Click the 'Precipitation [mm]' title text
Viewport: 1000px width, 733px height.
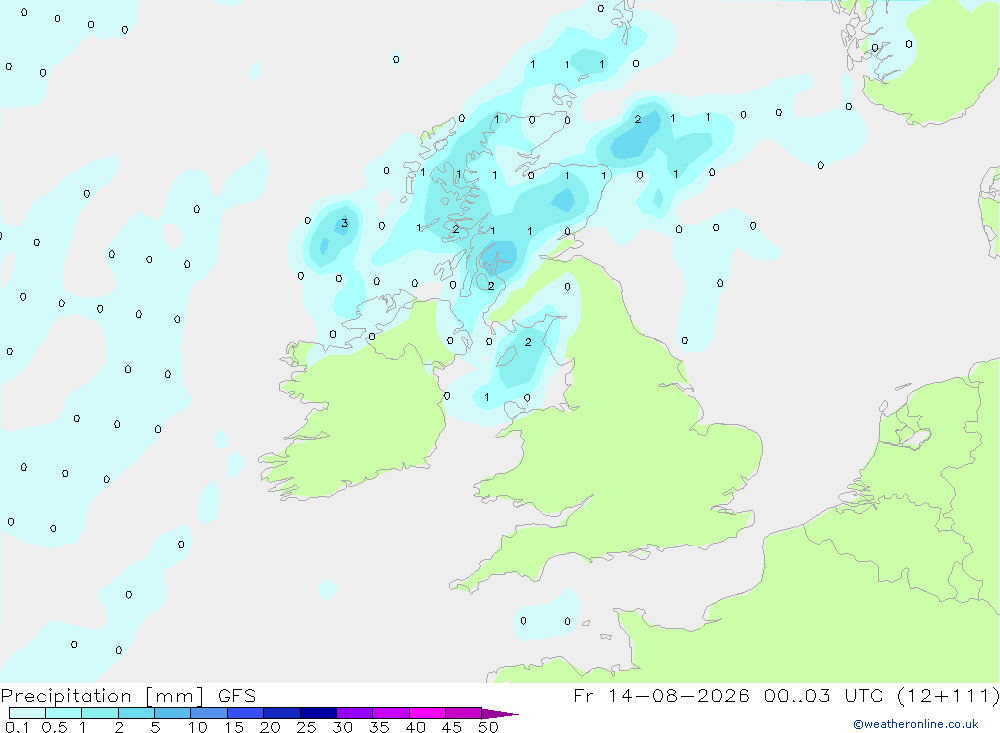click(x=102, y=696)
